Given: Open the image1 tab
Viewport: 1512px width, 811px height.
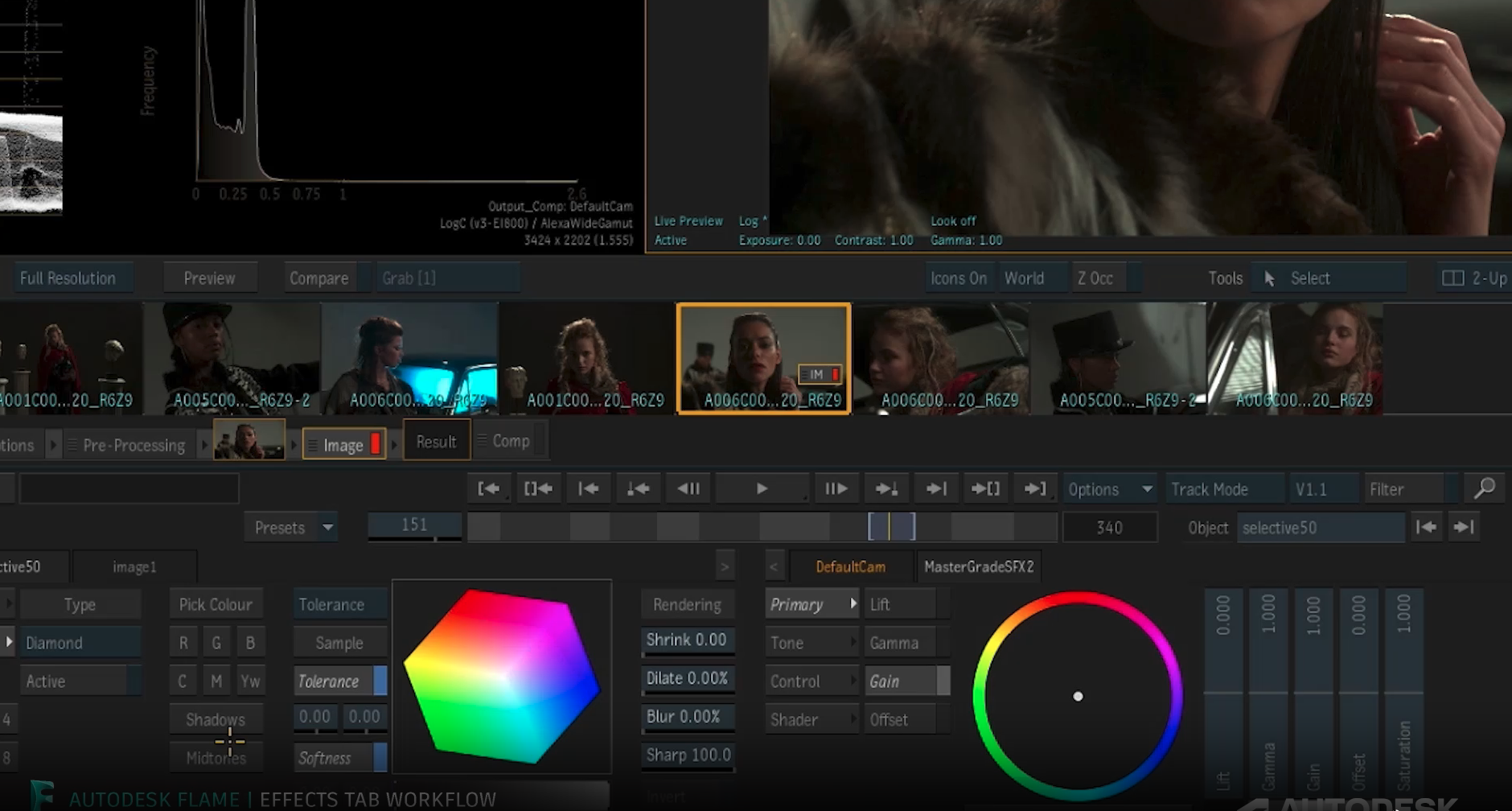Looking at the screenshot, I should coord(134,567).
